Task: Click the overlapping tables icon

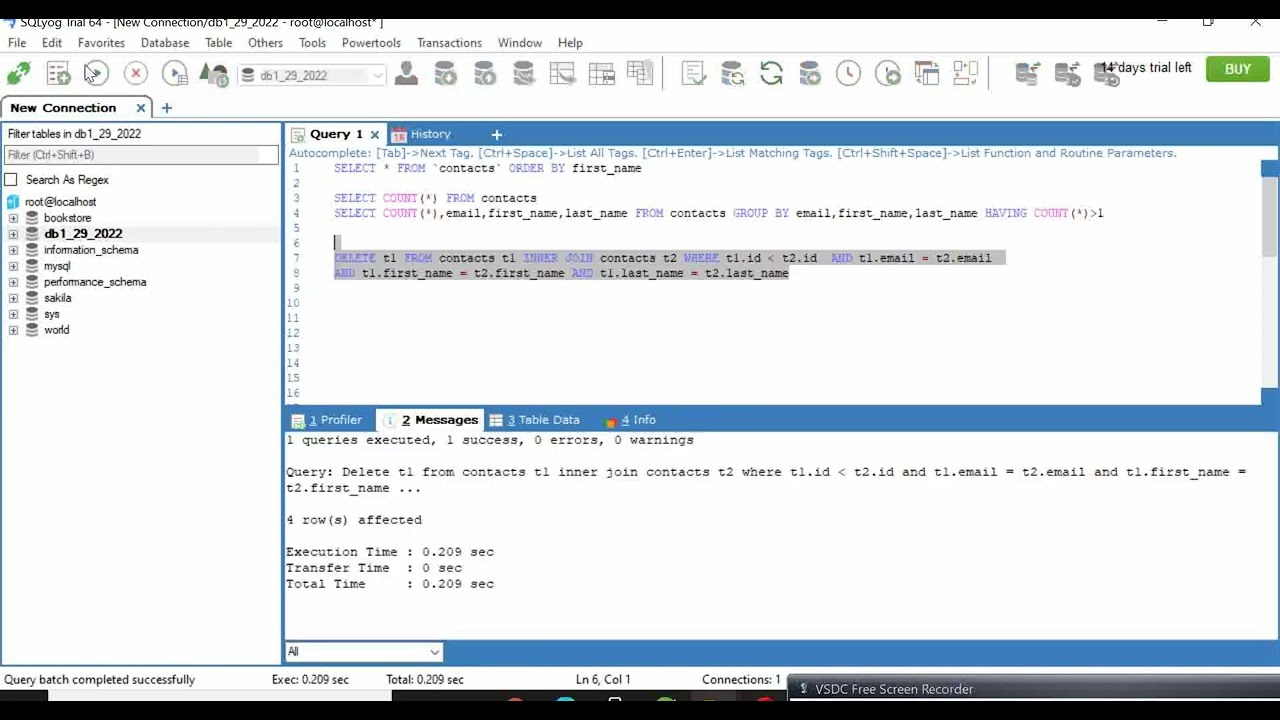Action: point(639,73)
